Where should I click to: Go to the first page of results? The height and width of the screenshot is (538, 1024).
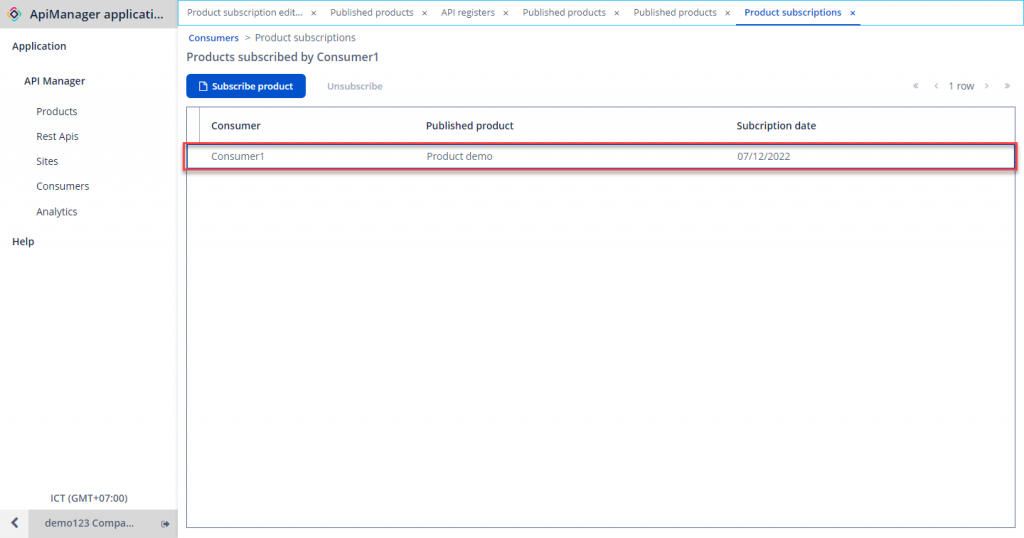pos(915,86)
